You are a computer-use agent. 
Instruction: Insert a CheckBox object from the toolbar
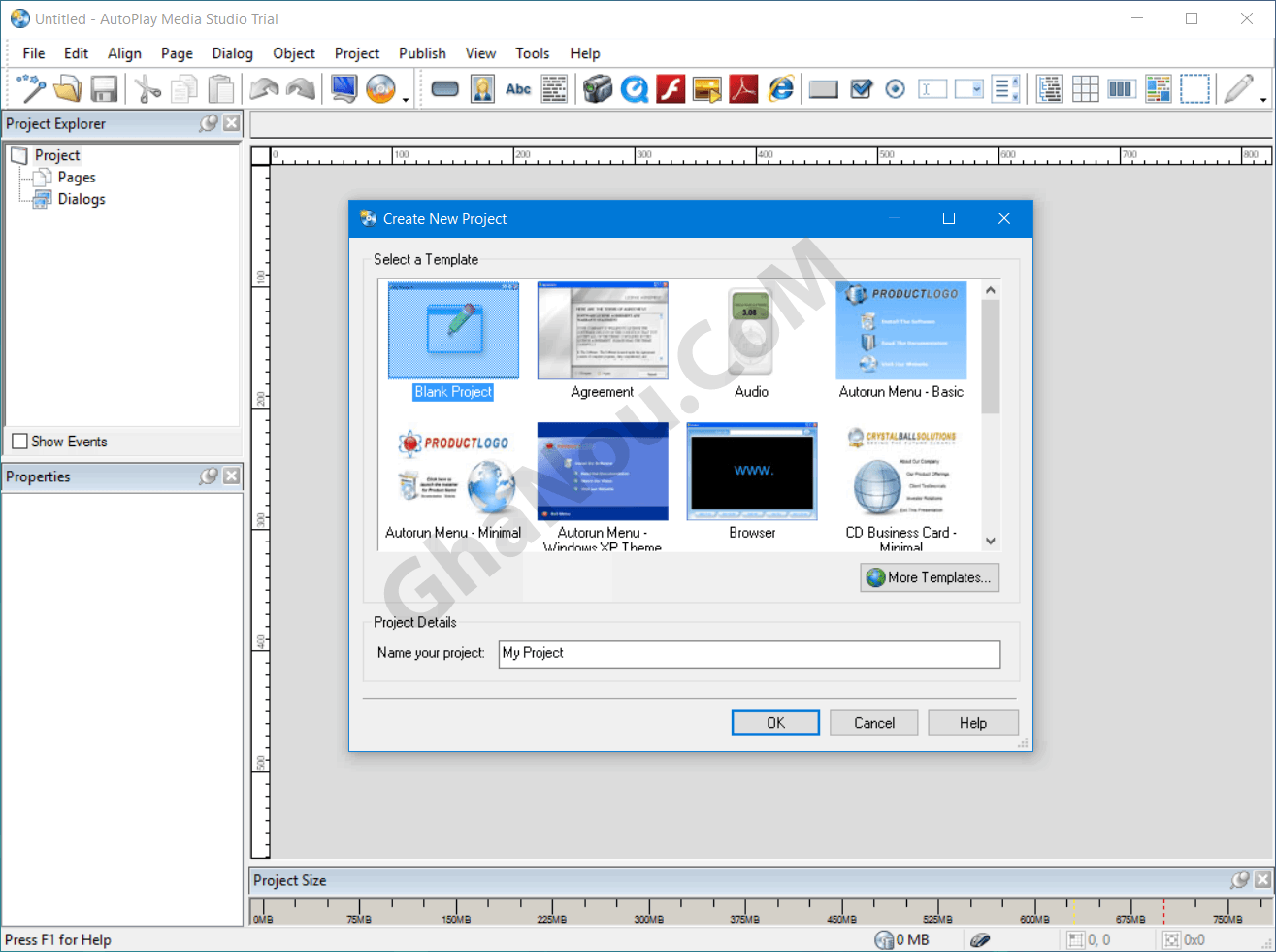(861, 89)
